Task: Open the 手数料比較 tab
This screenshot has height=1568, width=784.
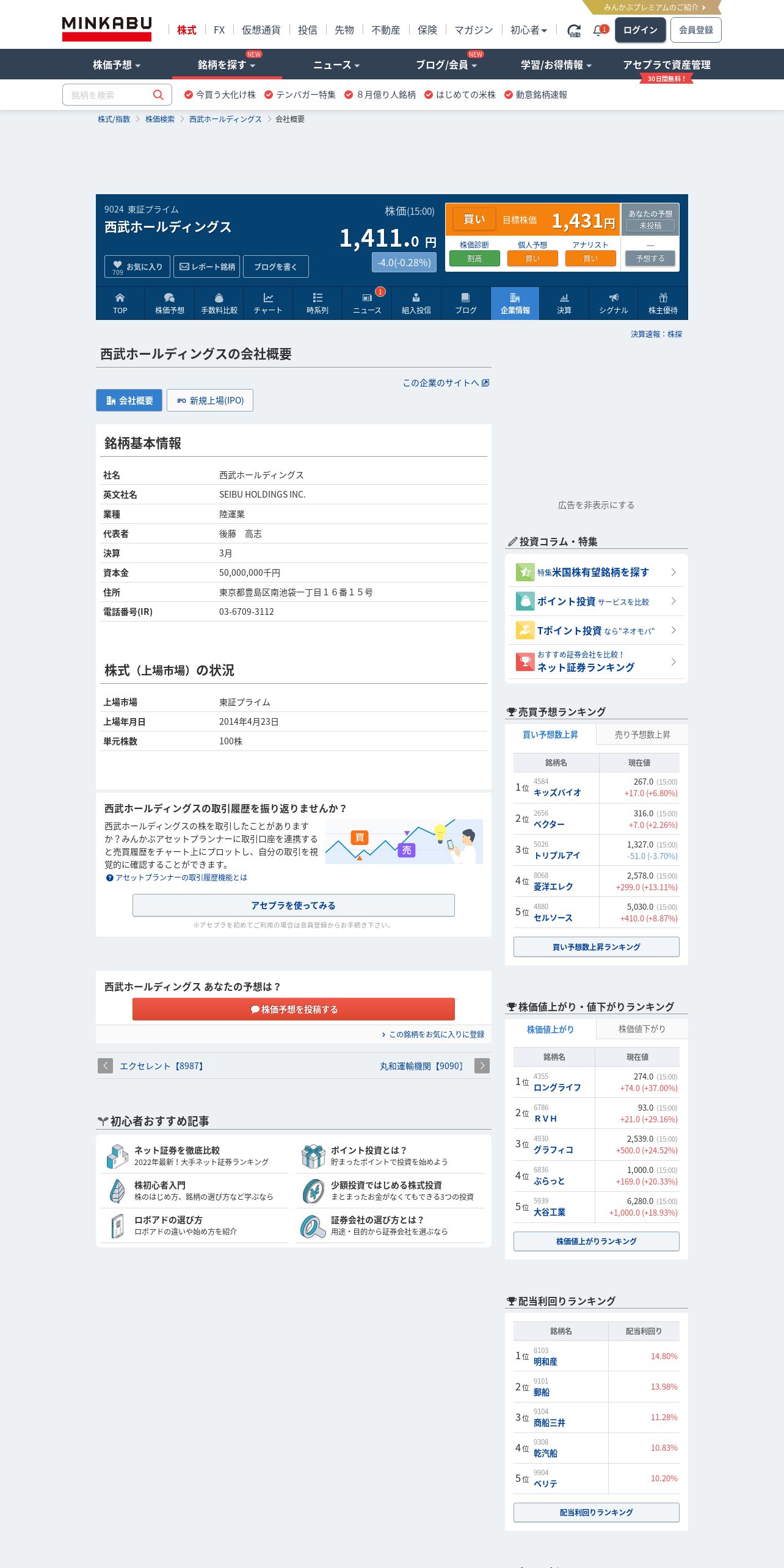Action: point(219,303)
